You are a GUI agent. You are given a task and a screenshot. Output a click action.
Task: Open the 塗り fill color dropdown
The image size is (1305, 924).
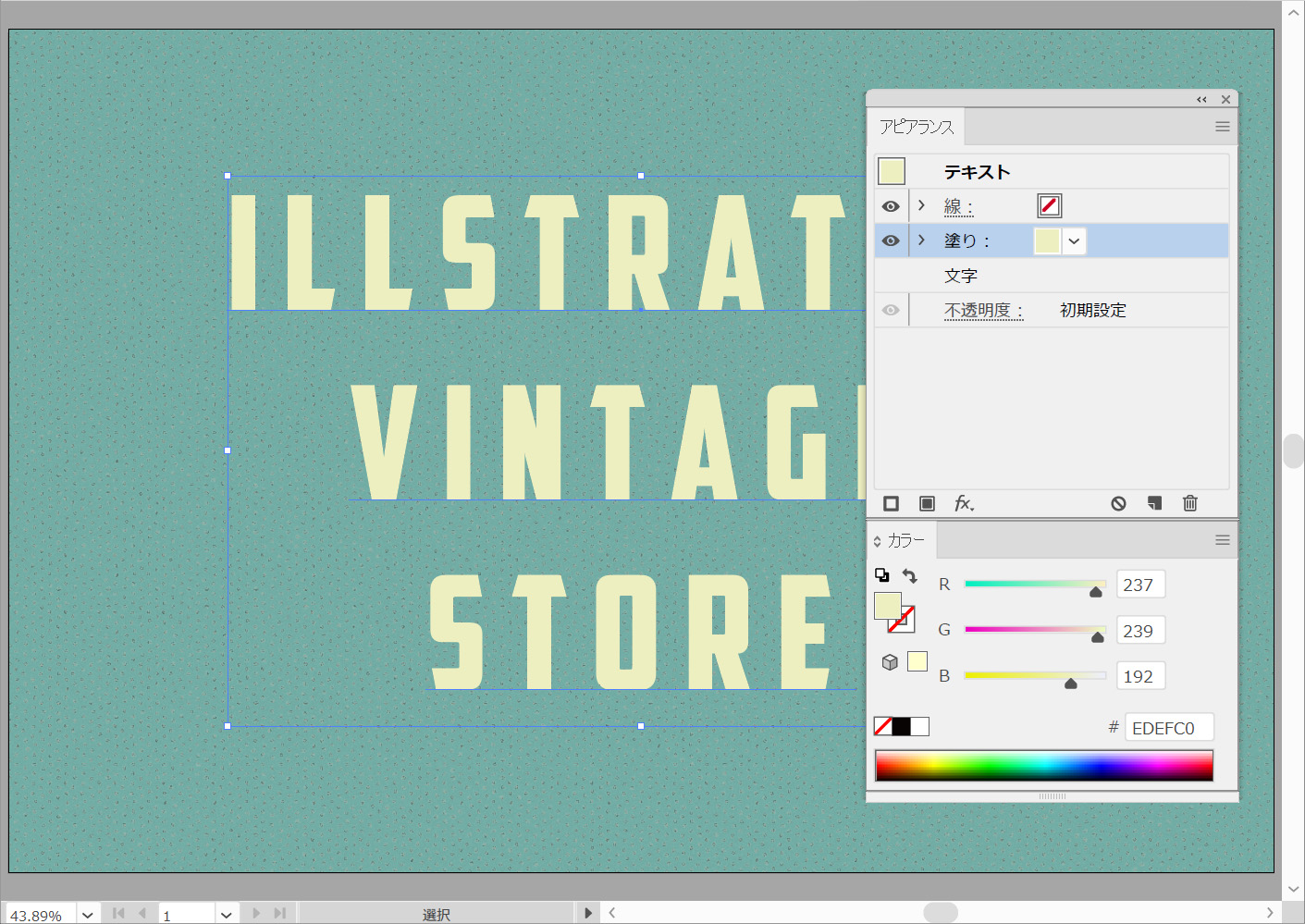pyautogui.click(x=1074, y=241)
